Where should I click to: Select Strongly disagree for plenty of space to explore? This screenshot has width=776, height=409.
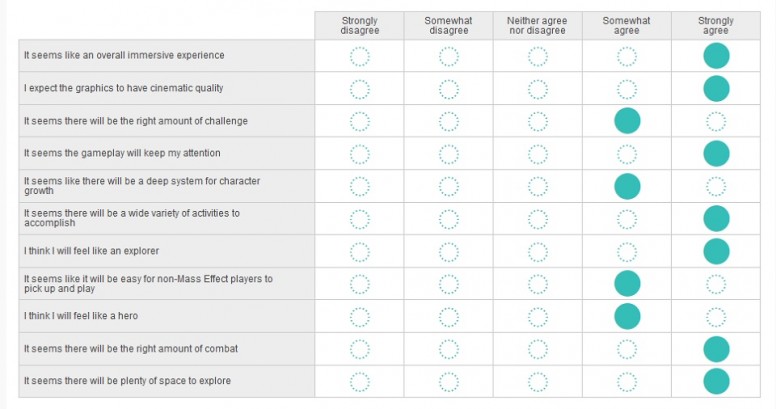pos(359,382)
